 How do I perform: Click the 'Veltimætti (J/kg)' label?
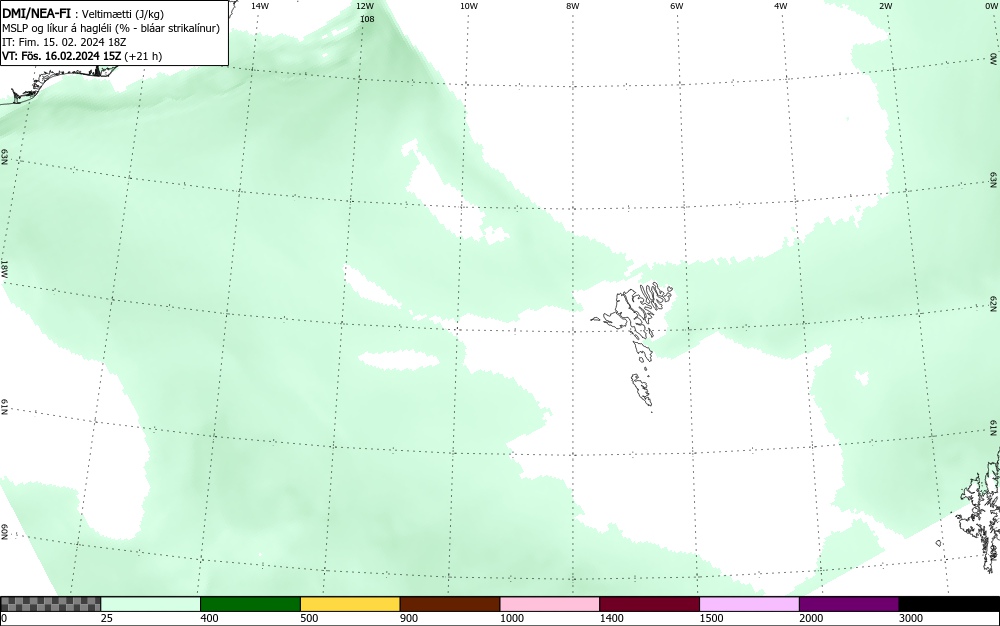(x=123, y=15)
